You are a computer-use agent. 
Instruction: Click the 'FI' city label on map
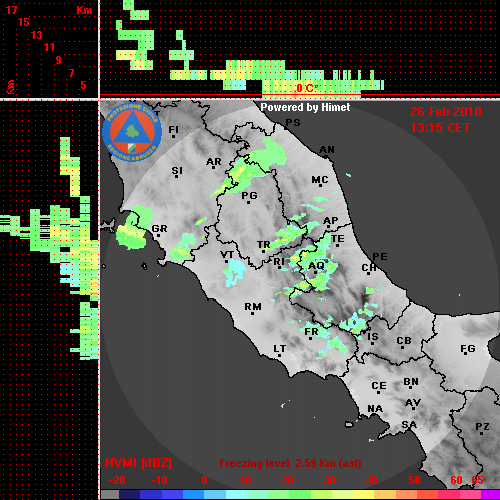[x=173, y=129]
